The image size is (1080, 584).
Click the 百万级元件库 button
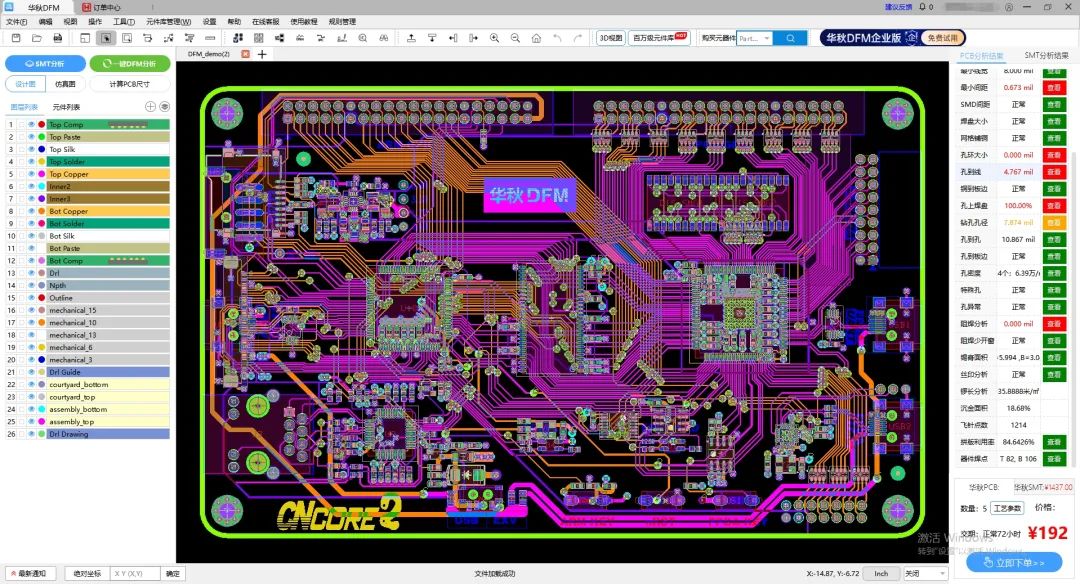point(659,38)
